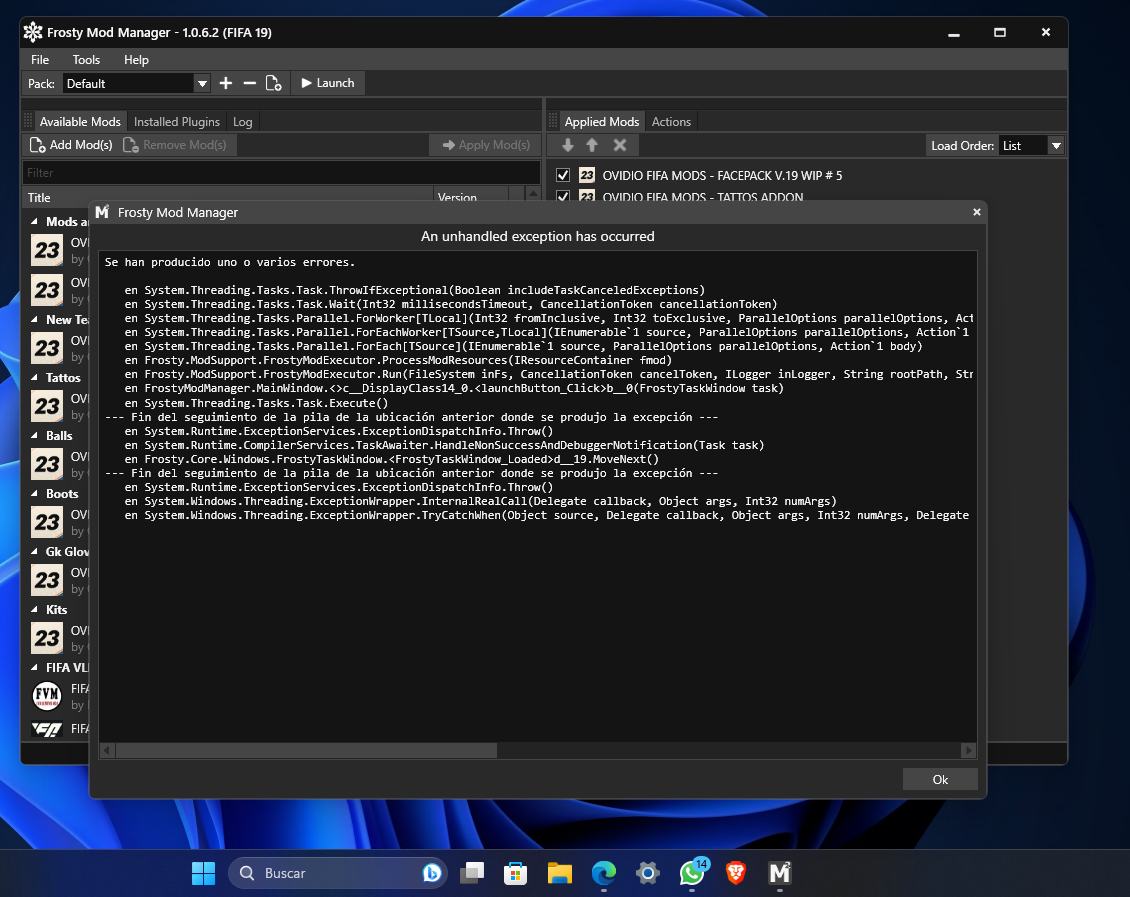Collapse the Gk Glov mod group
This screenshot has height=897, width=1130.
click(x=35, y=551)
